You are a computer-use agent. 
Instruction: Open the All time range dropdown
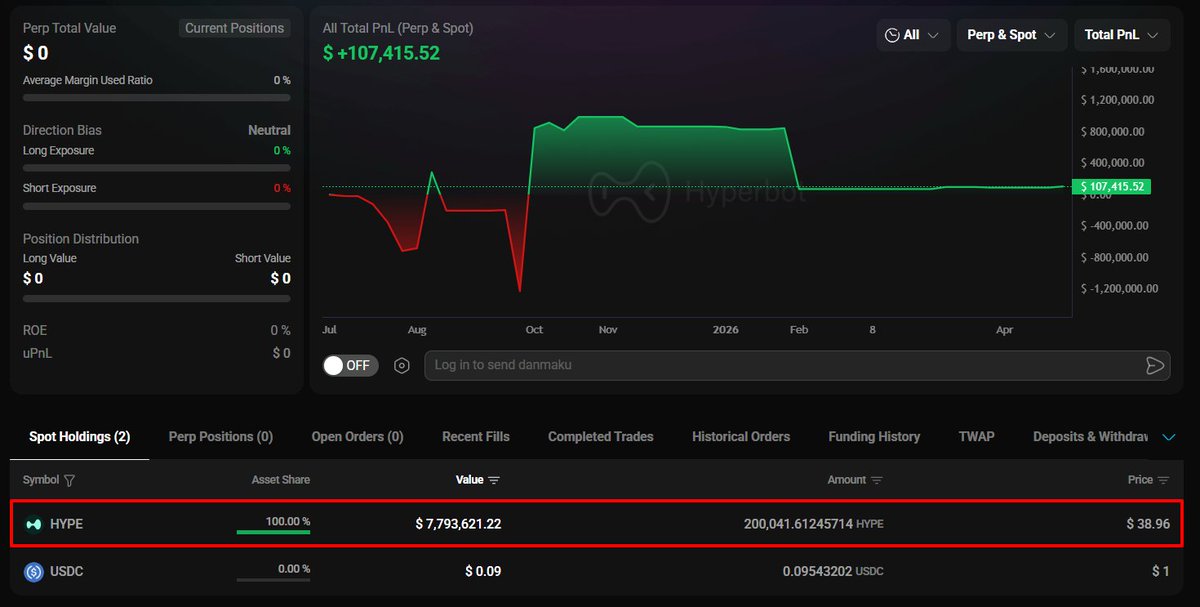pyautogui.click(x=913, y=35)
